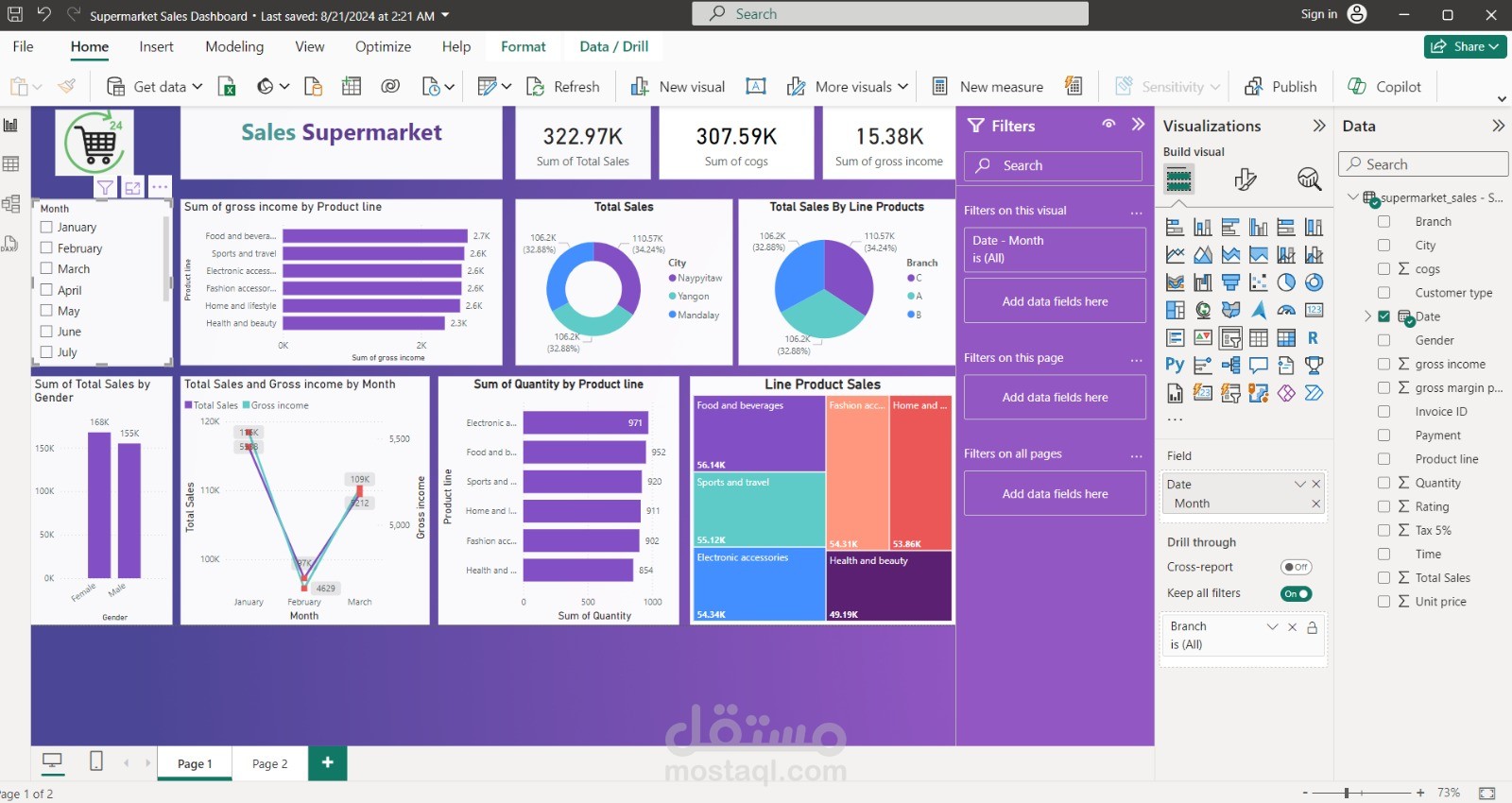Select the donut chart visualization icon
Viewport: 1512px width, 803px height.
pyautogui.click(x=1314, y=282)
